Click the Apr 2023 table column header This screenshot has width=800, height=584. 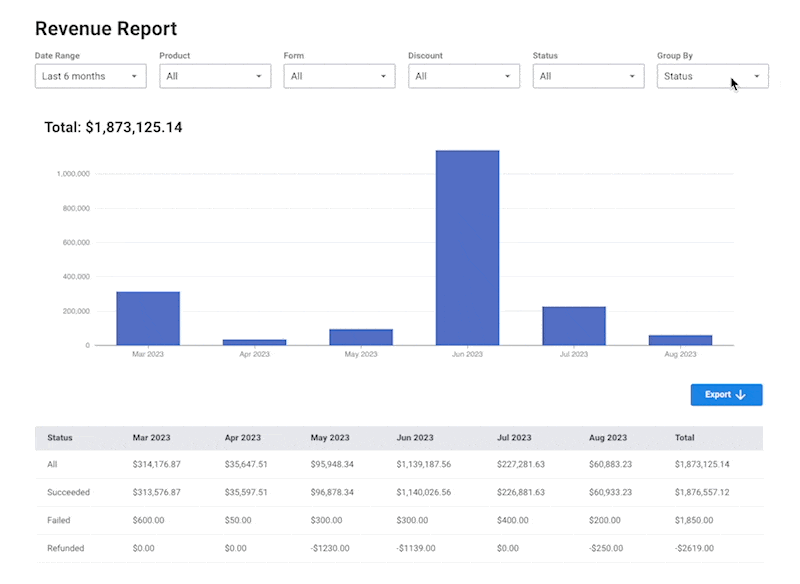click(243, 438)
